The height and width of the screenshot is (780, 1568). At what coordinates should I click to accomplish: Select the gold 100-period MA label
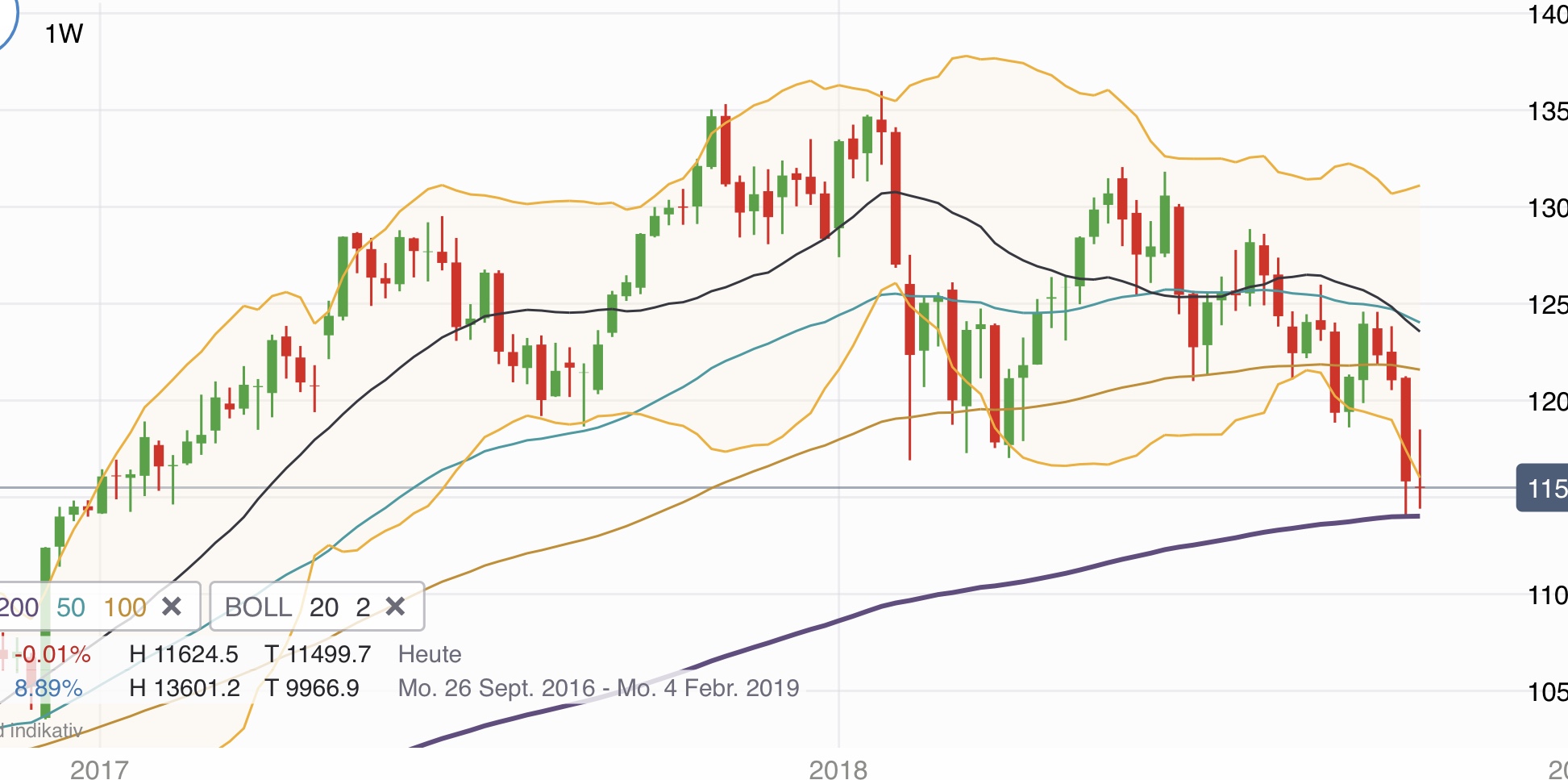[126, 607]
